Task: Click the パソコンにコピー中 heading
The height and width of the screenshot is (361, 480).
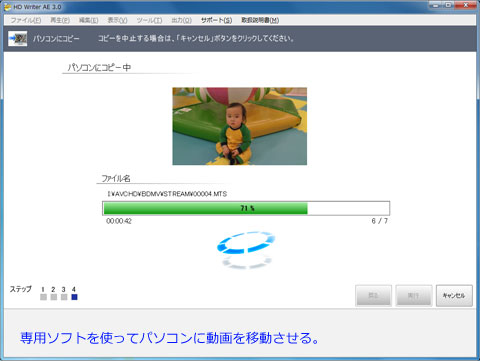Action: click(x=99, y=67)
